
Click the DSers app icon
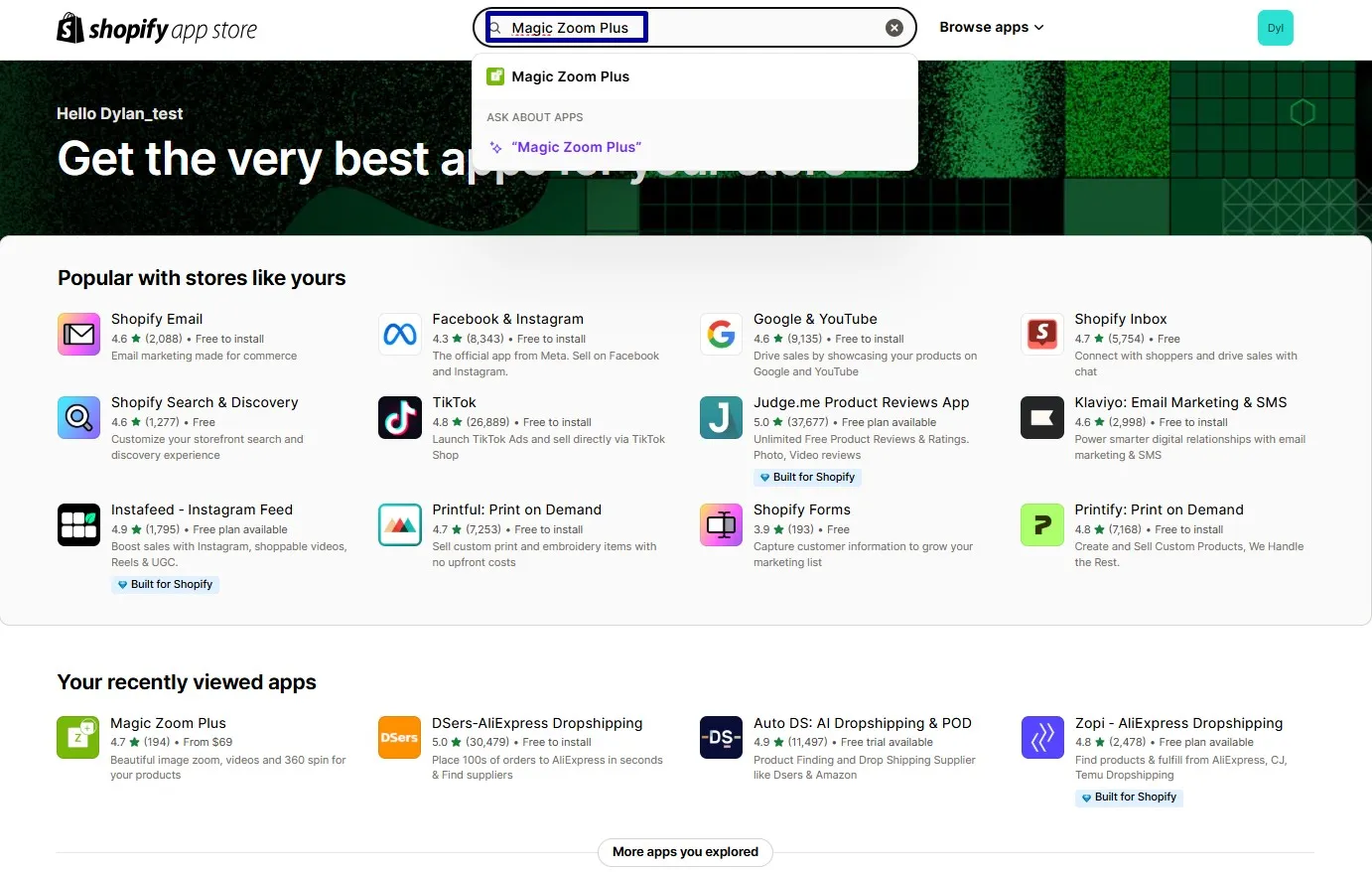[400, 737]
